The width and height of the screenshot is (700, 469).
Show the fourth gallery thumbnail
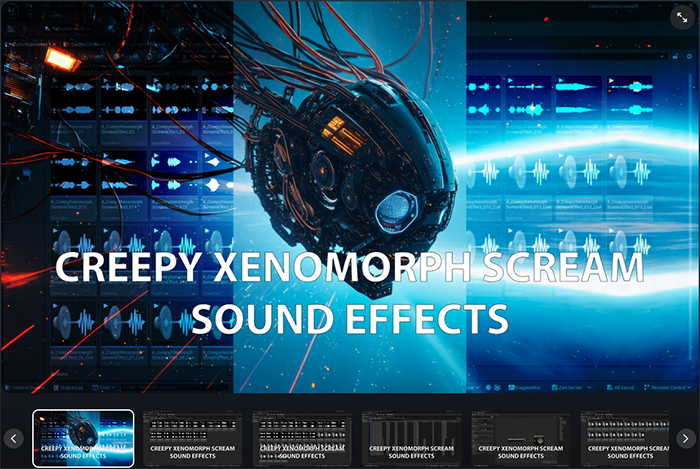(x=412, y=438)
